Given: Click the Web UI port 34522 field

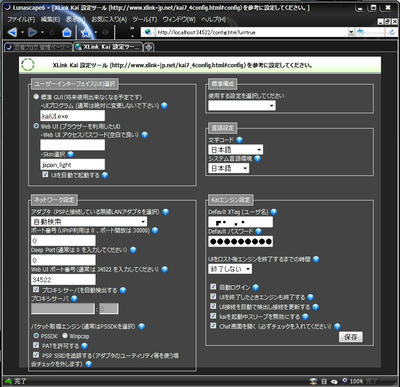Looking at the screenshot, I should (63, 279).
